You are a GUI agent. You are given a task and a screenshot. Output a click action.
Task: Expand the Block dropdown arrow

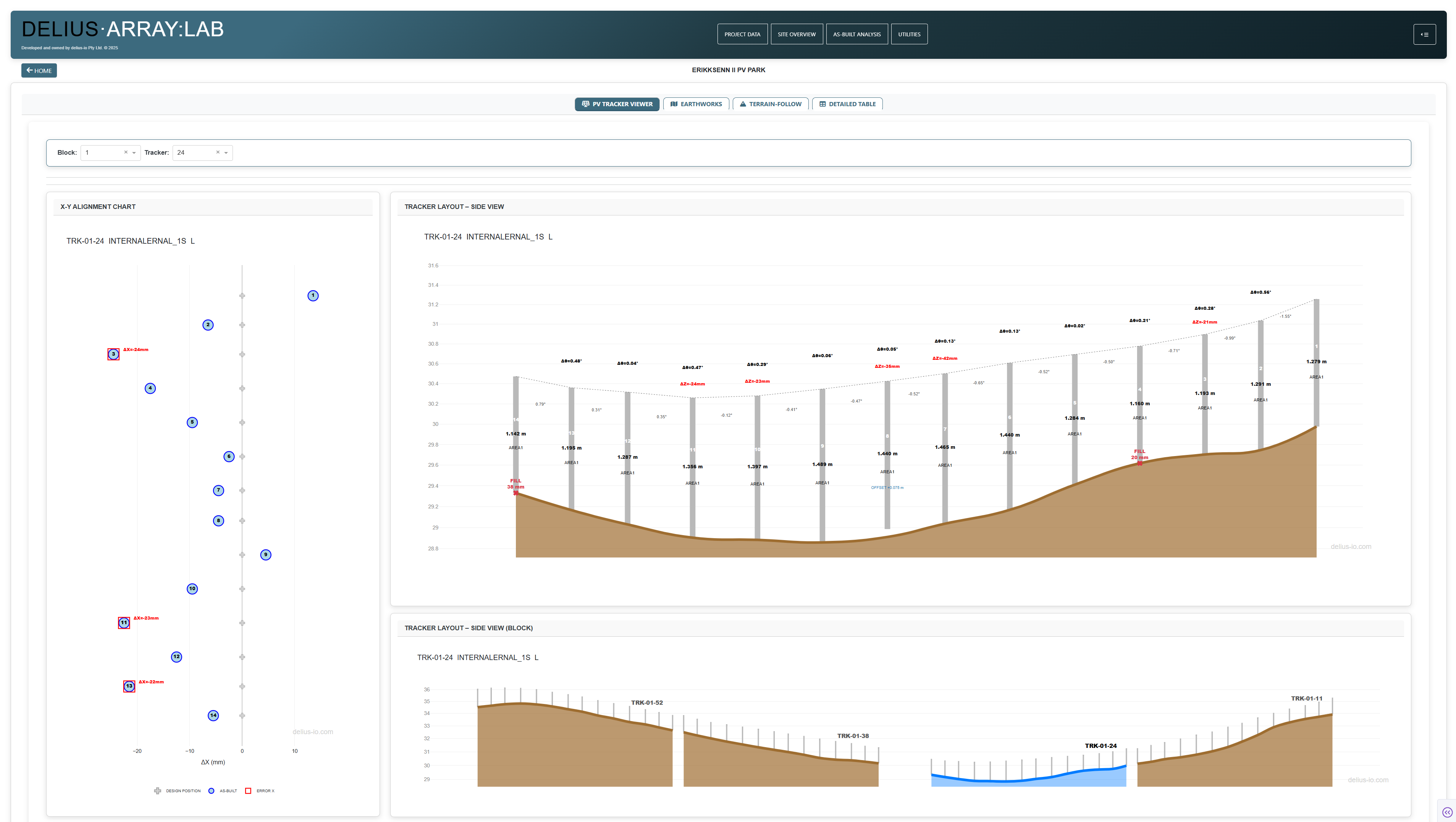tap(134, 153)
